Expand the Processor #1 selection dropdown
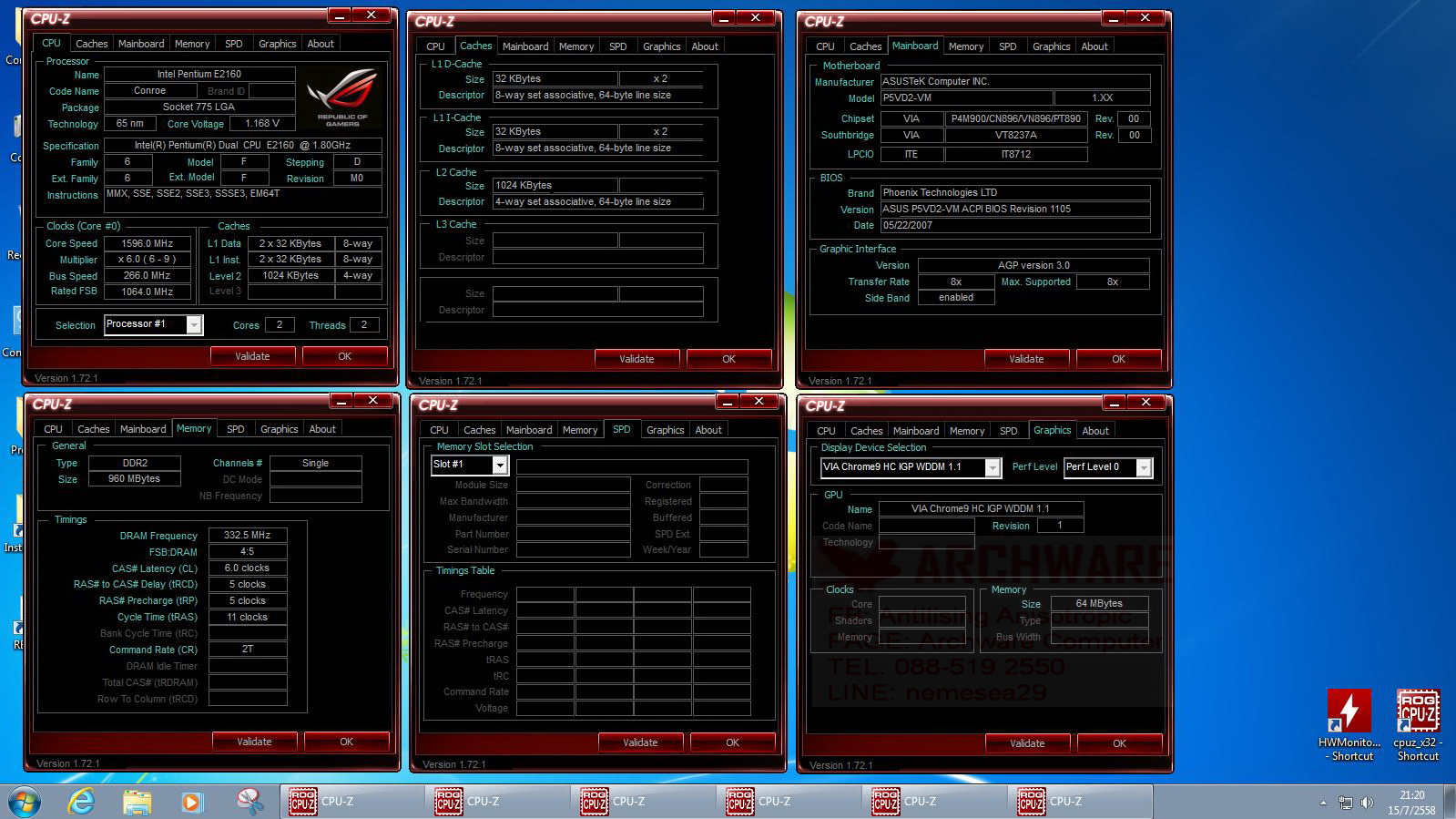Screen dimensions: 1456x819 pyautogui.click(x=194, y=325)
